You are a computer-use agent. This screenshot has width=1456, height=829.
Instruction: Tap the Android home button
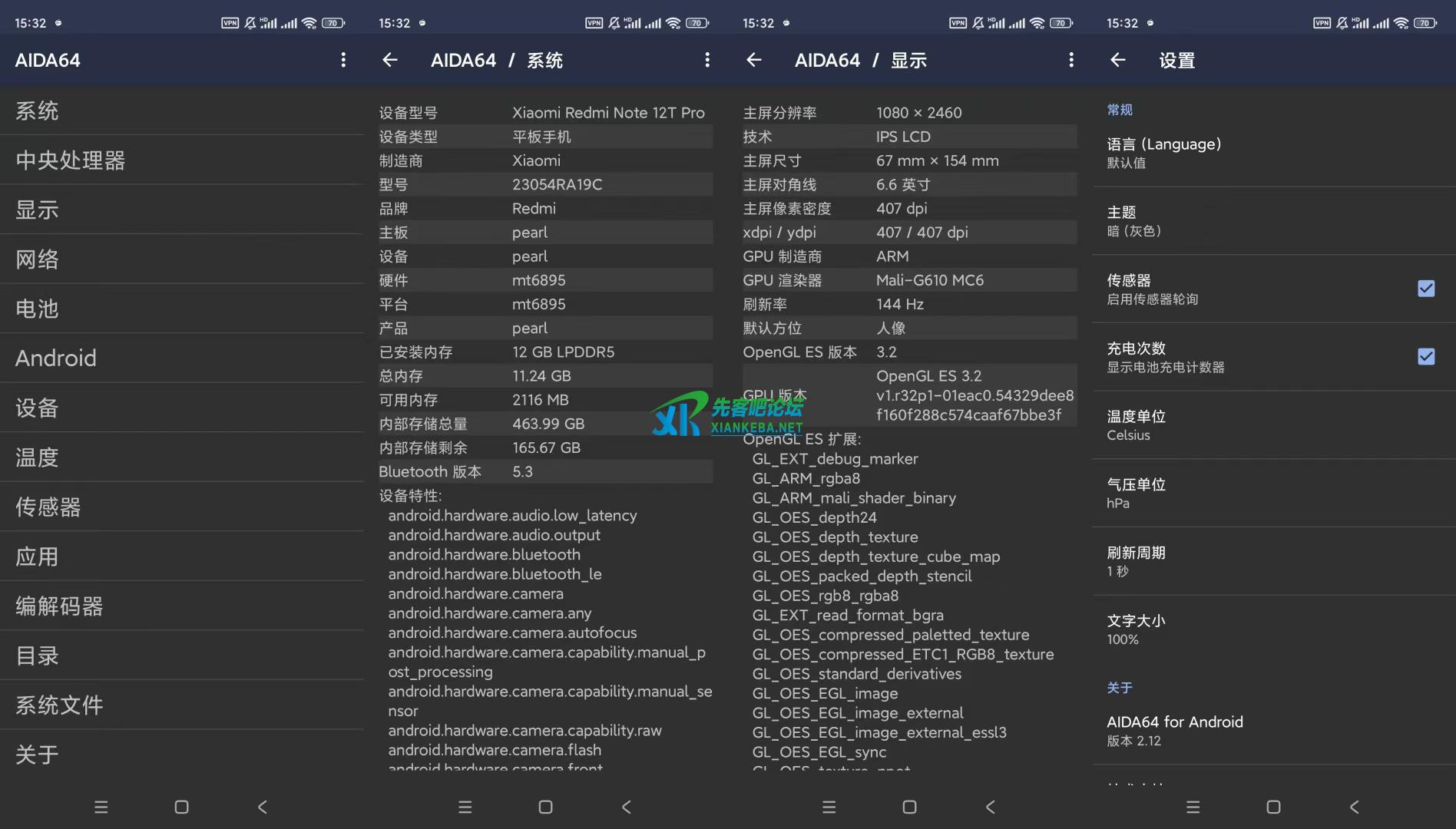pyautogui.click(x=181, y=807)
